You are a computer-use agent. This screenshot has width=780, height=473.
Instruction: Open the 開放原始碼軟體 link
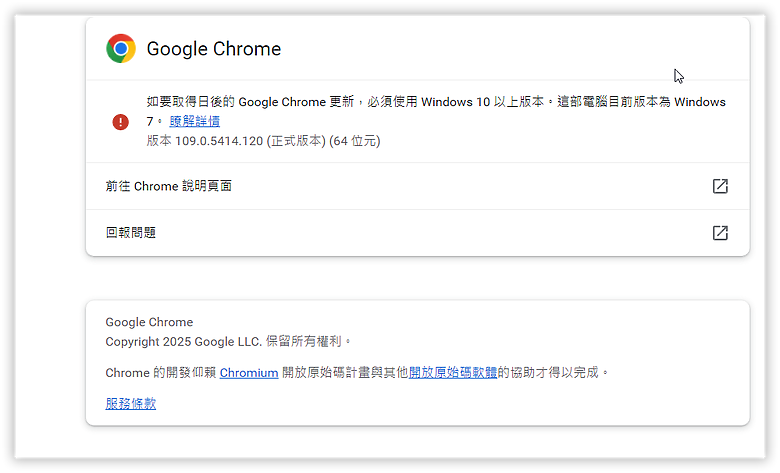click(453, 373)
